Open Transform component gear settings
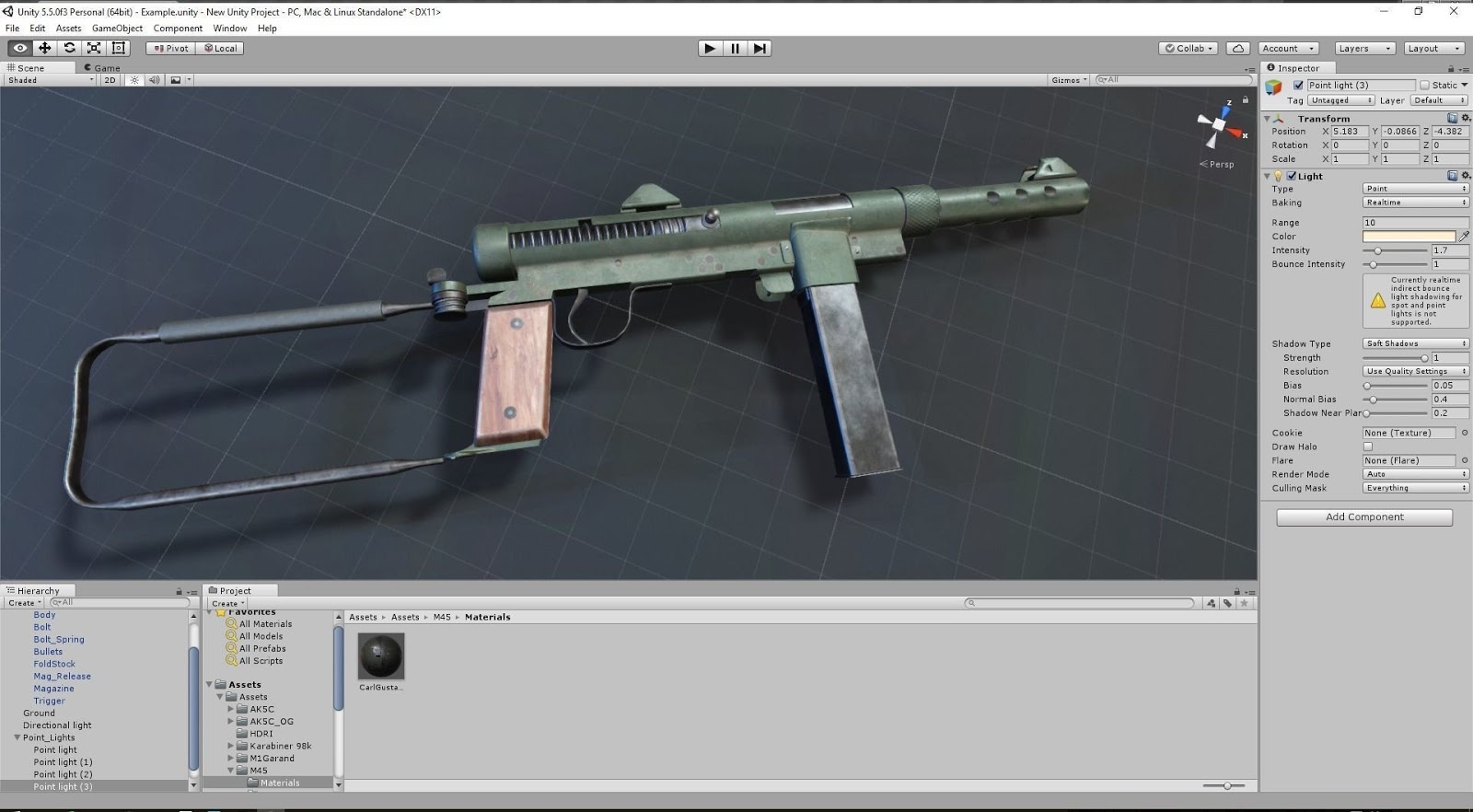 pos(1466,118)
